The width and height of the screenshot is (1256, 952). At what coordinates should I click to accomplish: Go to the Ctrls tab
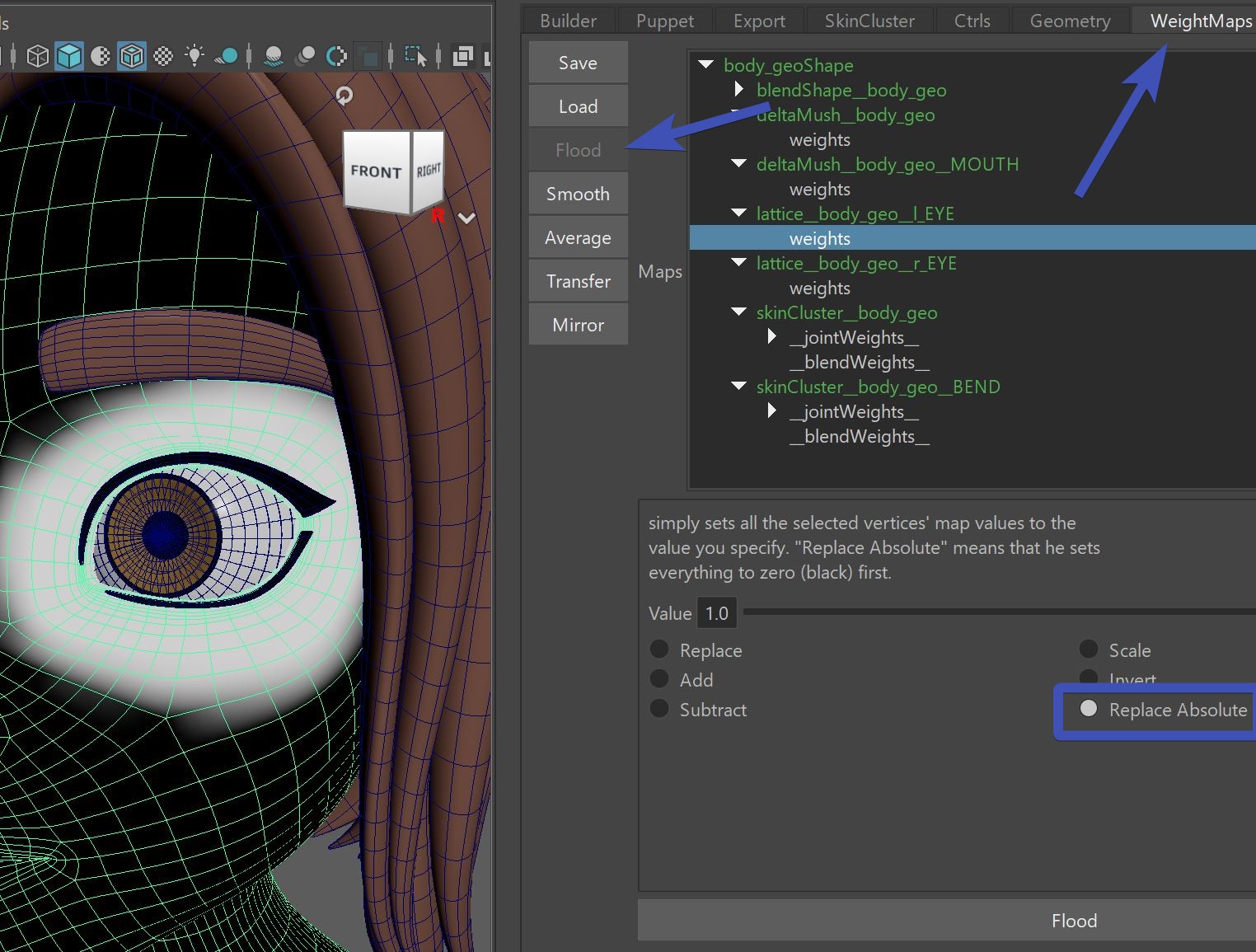tap(972, 21)
